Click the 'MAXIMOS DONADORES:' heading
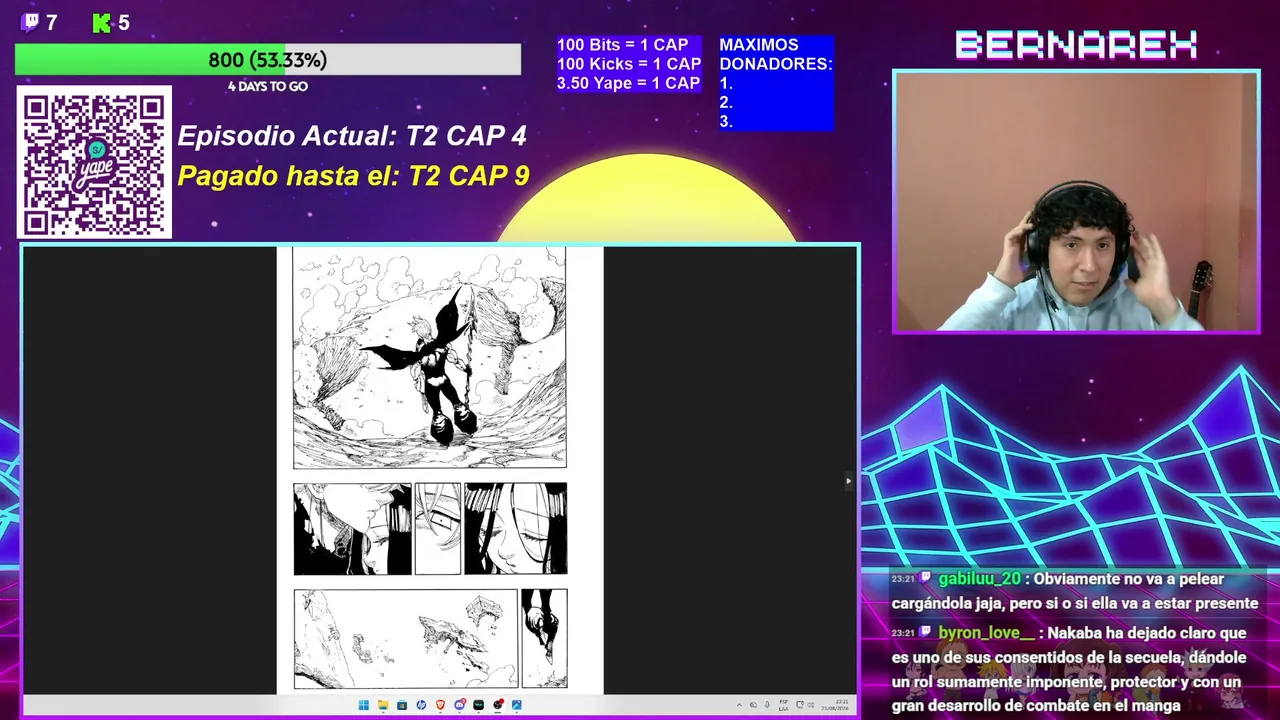The width and height of the screenshot is (1280, 720). point(776,54)
